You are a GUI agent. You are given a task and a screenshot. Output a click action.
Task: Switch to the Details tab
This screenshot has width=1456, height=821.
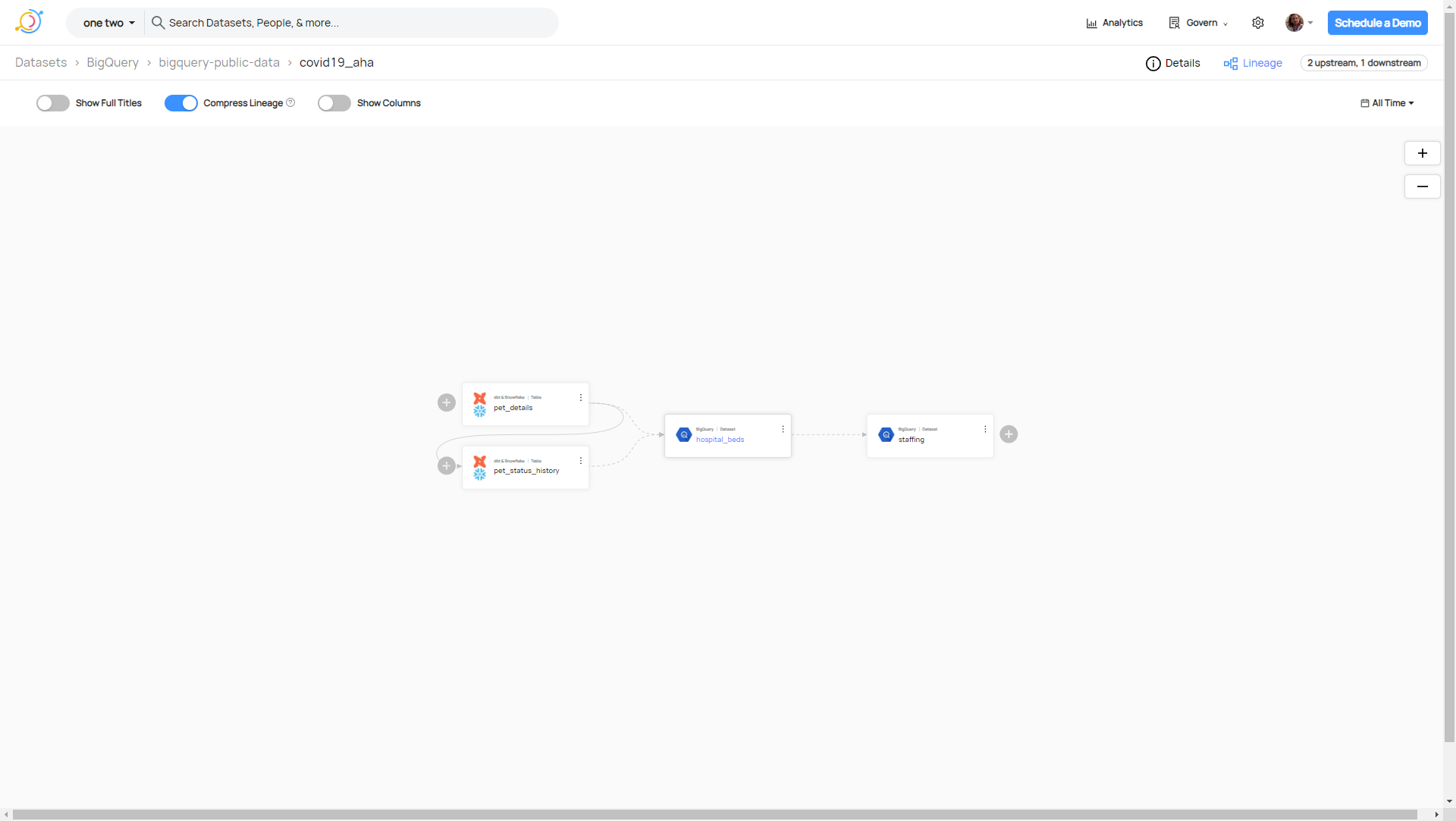(x=1173, y=63)
